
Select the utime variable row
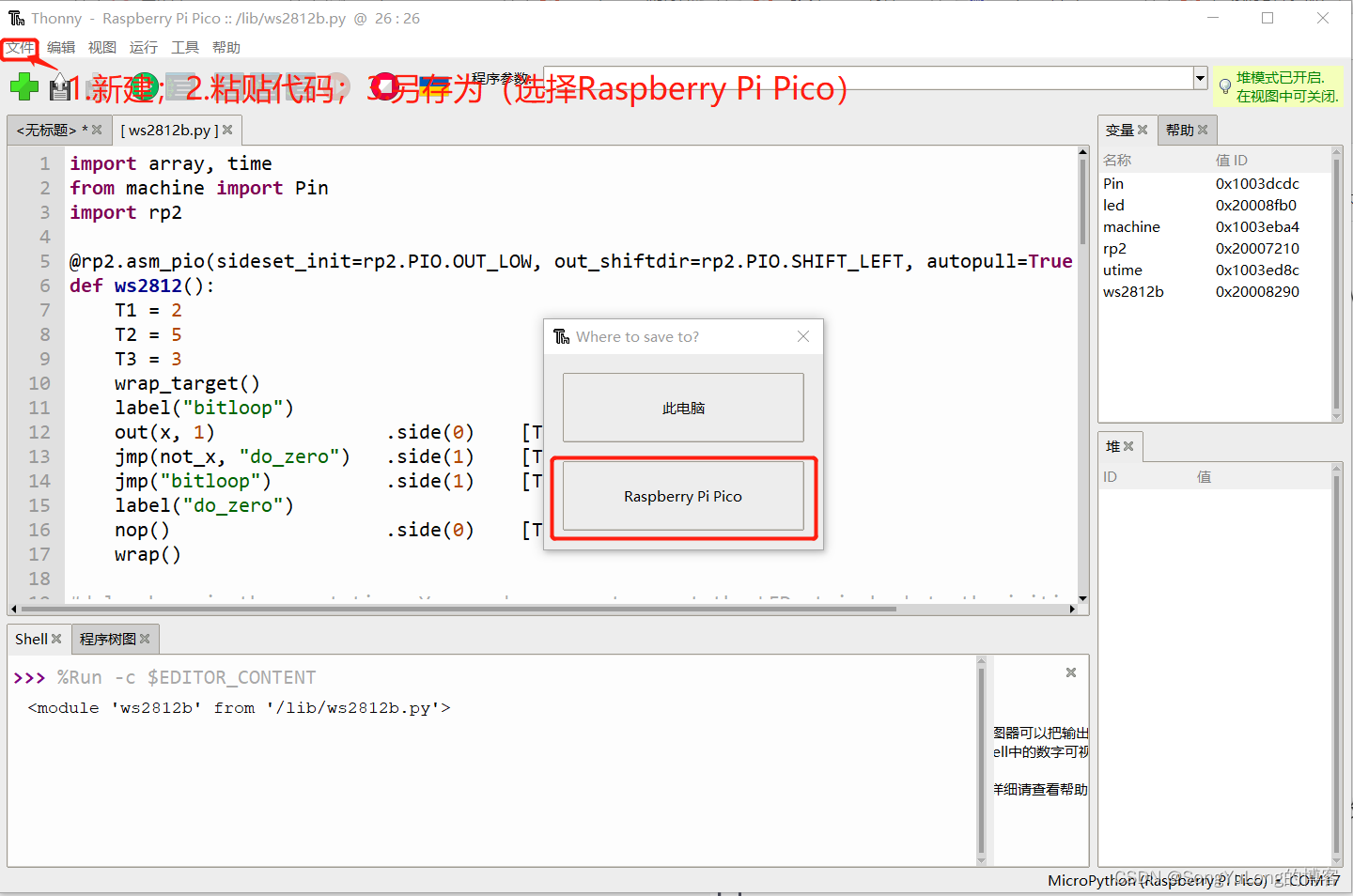pos(1215,270)
